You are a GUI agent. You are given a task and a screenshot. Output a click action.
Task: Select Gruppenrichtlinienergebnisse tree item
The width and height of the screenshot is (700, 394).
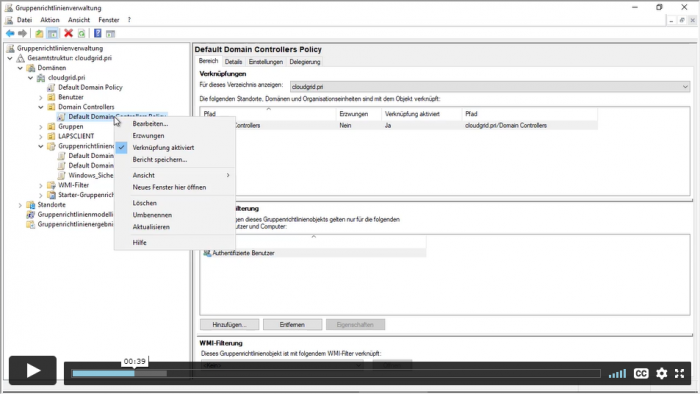tap(75, 224)
